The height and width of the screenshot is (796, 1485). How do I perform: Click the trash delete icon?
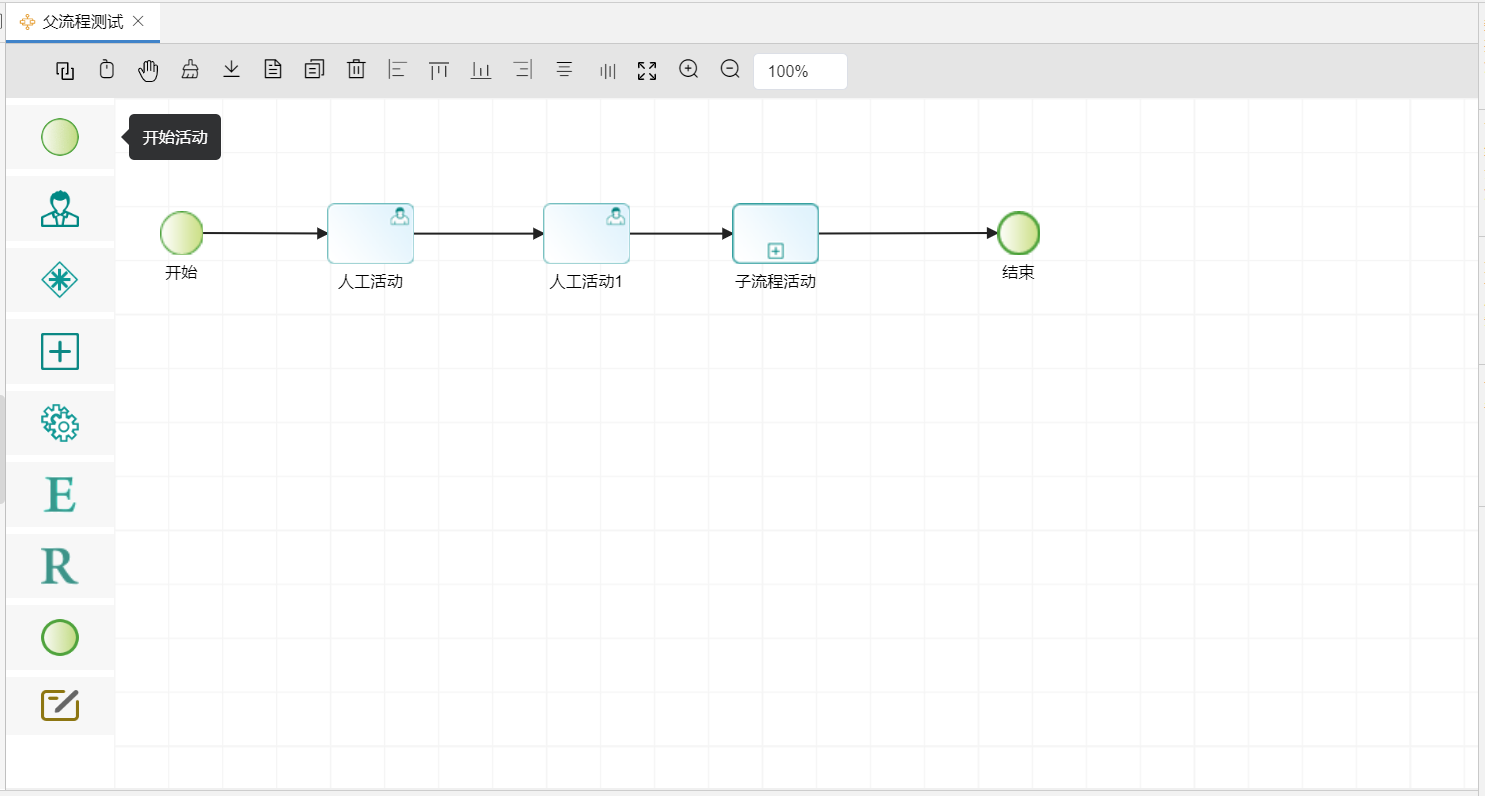pos(356,70)
